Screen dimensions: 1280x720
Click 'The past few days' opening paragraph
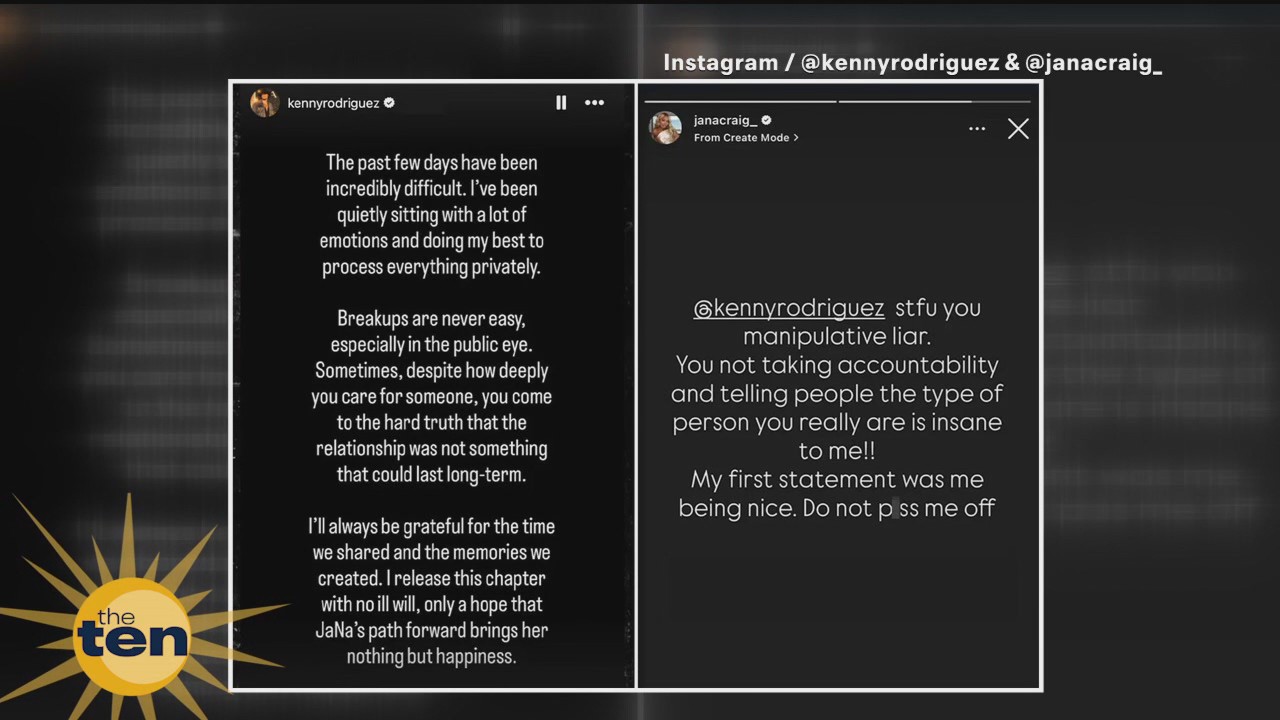pyautogui.click(x=432, y=214)
